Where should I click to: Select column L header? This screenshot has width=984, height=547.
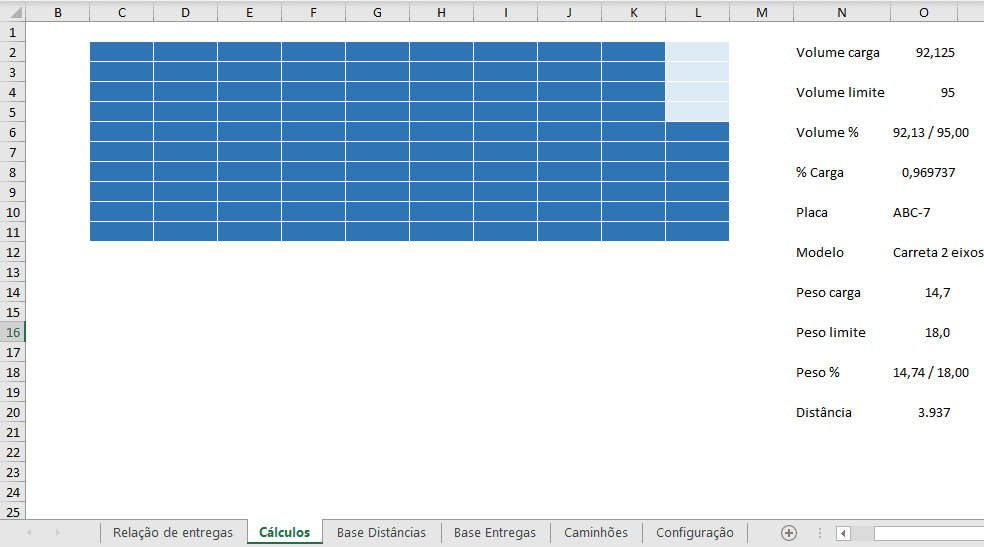[x=698, y=13]
